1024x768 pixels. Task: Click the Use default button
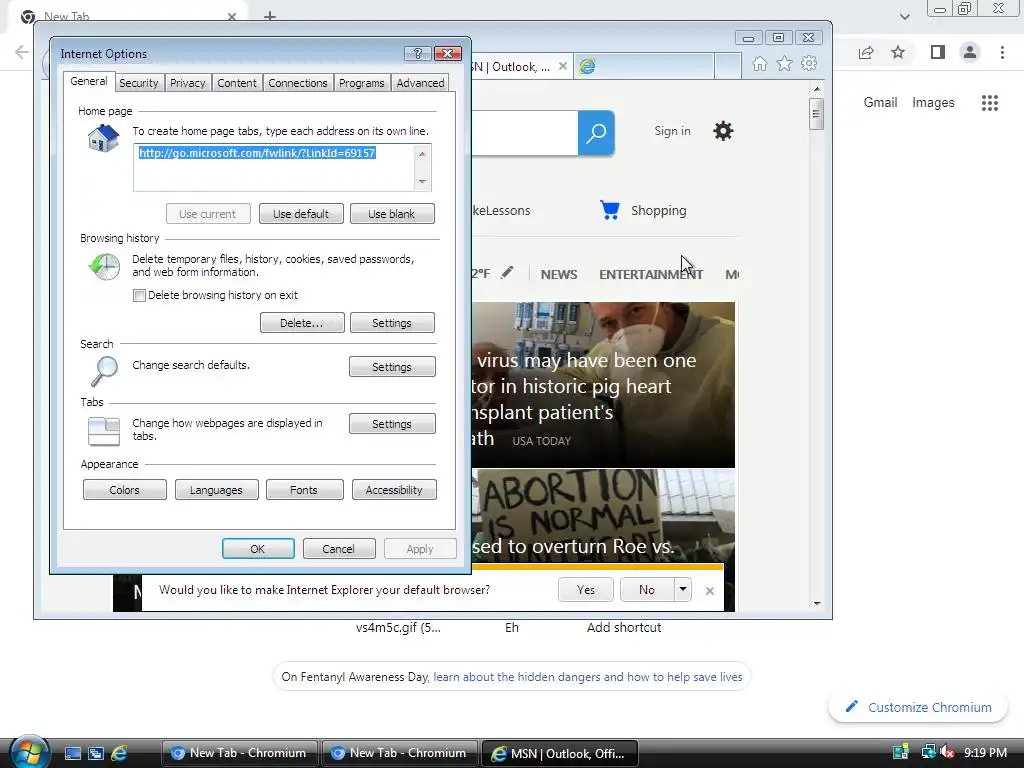[x=301, y=214]
